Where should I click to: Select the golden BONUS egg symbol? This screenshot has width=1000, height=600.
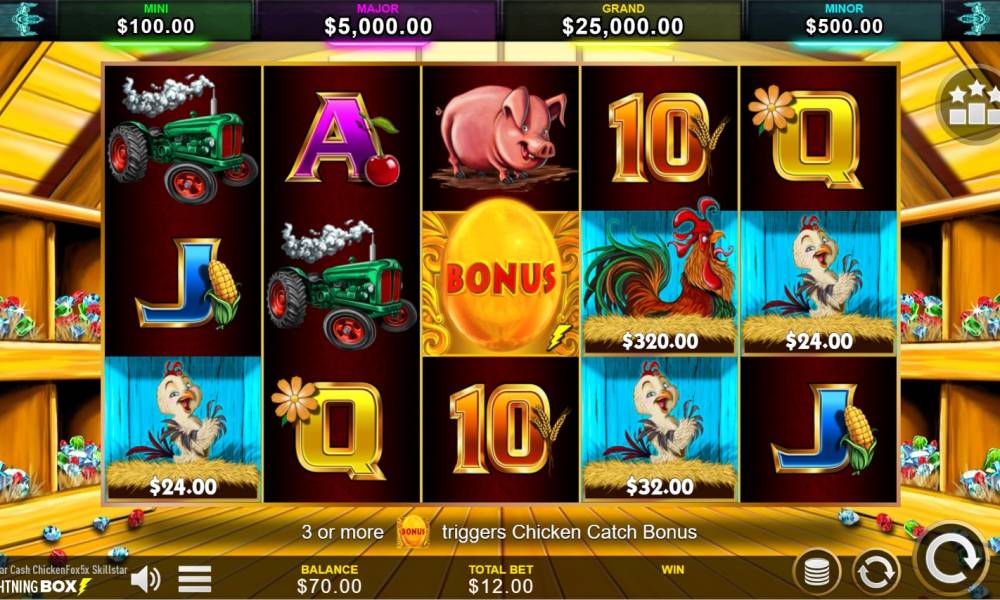501,283
